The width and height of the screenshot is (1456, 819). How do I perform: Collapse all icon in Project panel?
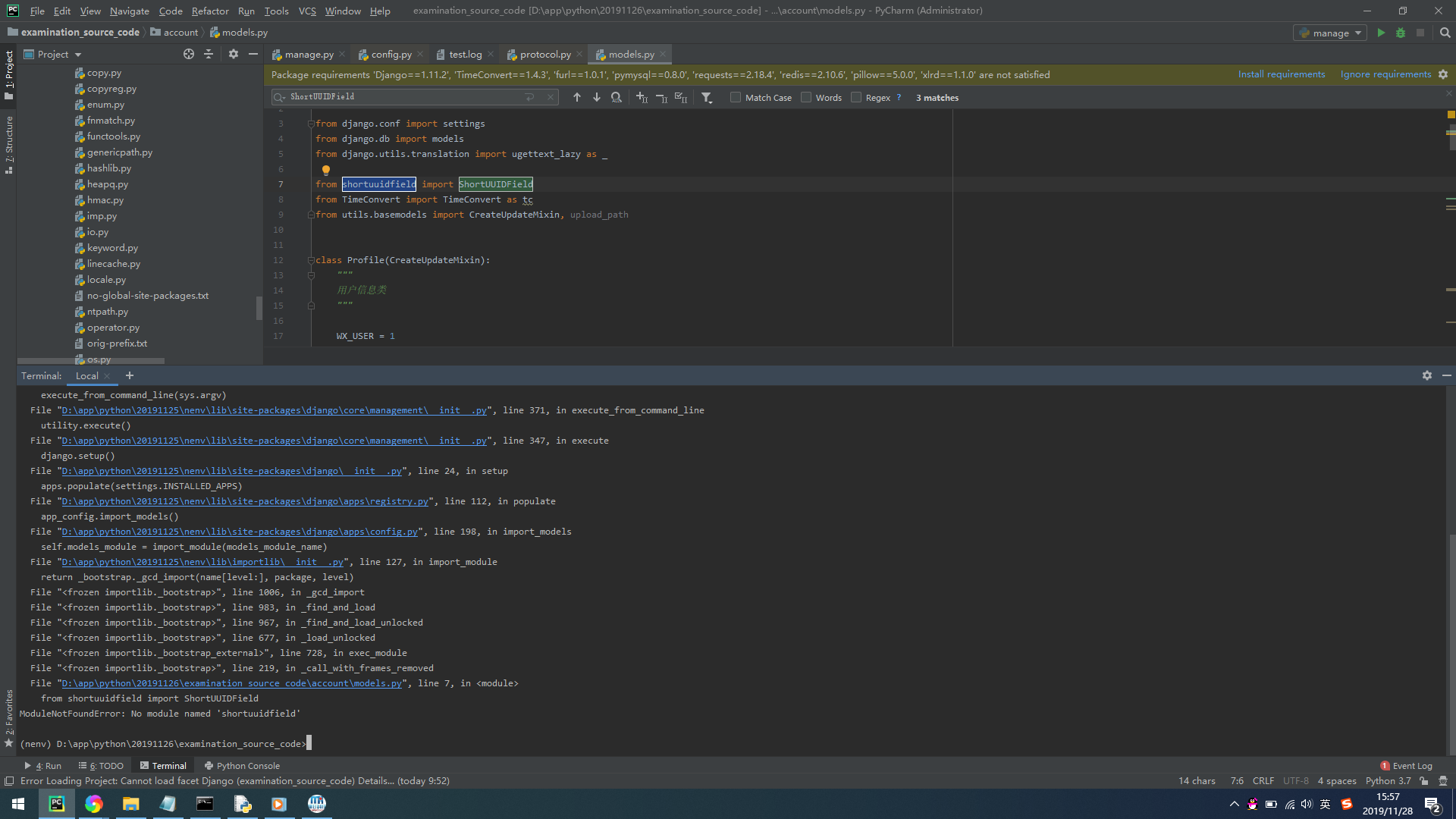coord(209,54)
